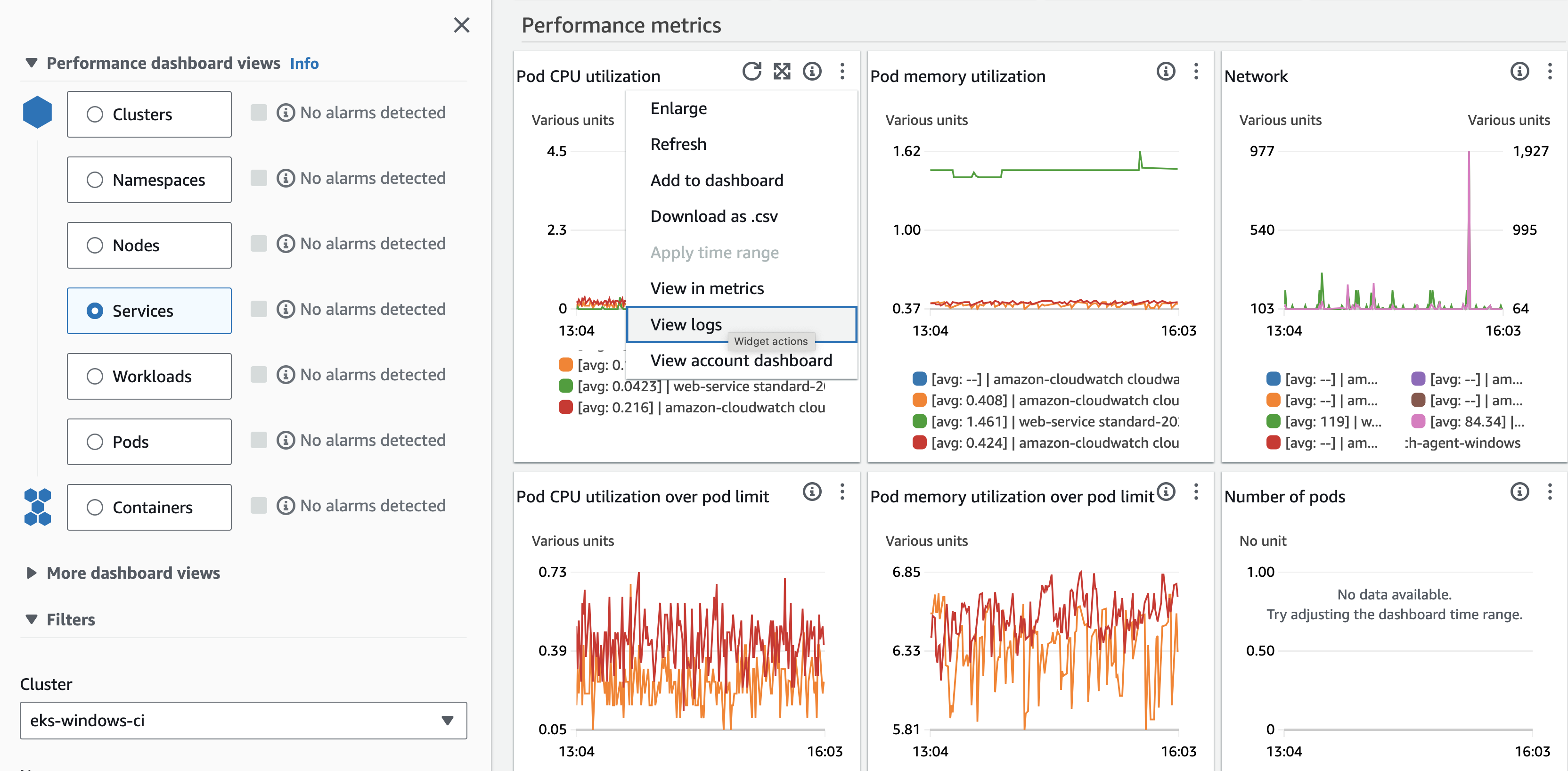Open widget actions menu on Network chart
Viewport: 1568px width, 771px height.
[x=1550, y=71]
